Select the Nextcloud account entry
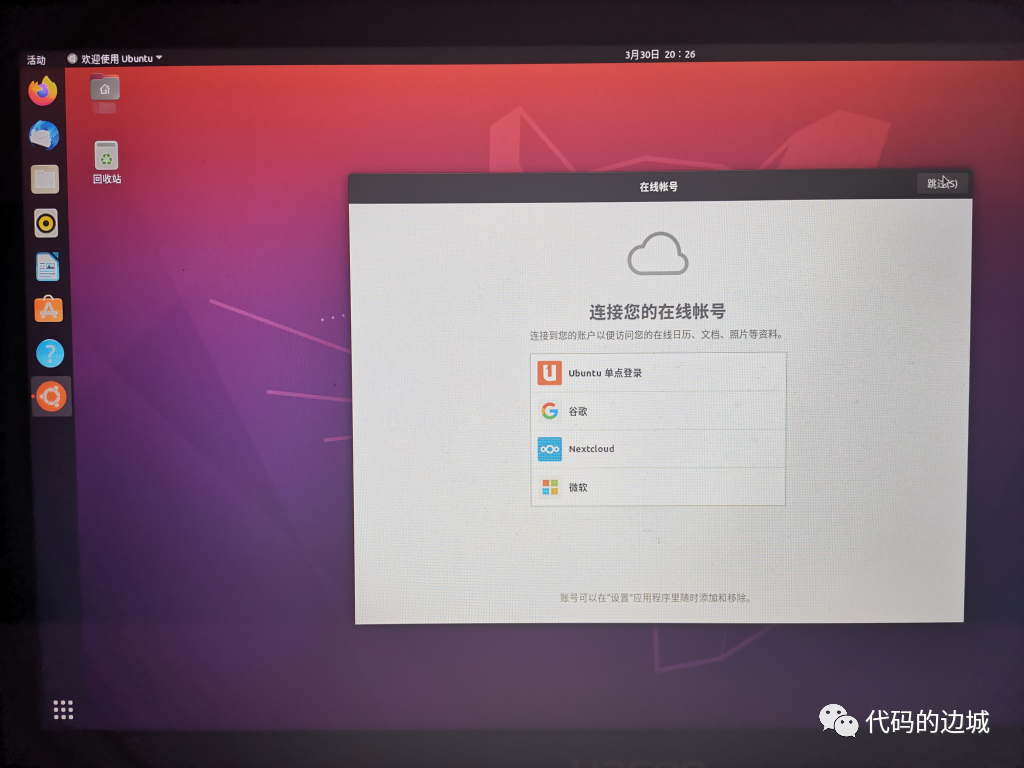This screenshot has height=768, width=1024. tap(660, 449)
